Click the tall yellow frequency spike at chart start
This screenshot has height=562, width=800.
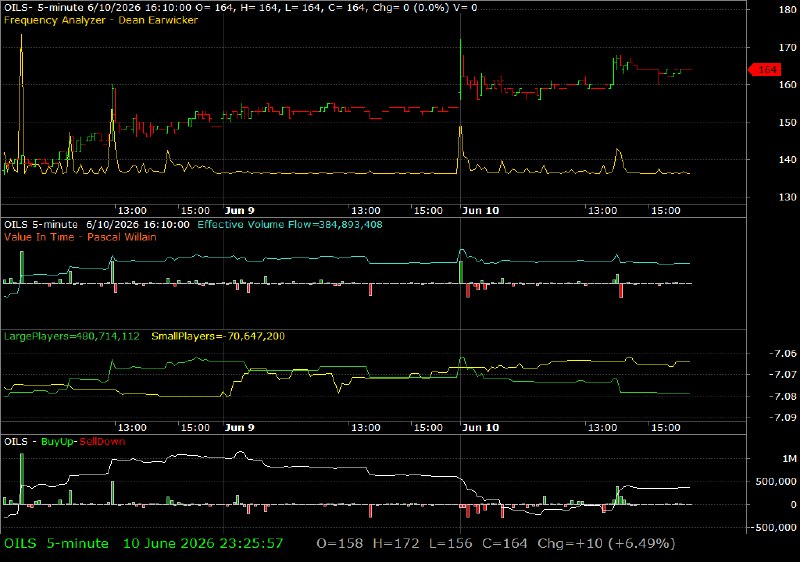pyautogui.click(x=21, y=102)
